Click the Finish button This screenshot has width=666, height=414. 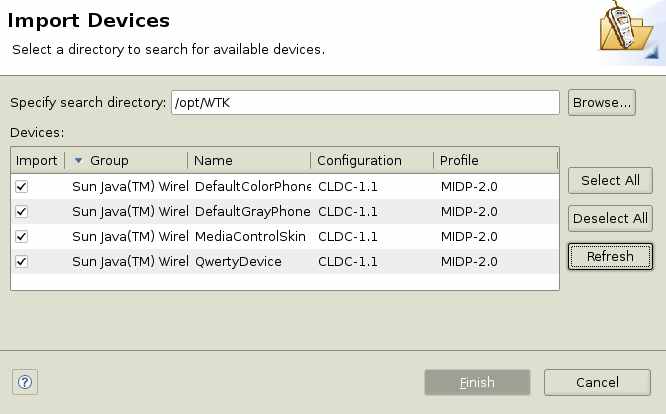click(x=477, y=383)
